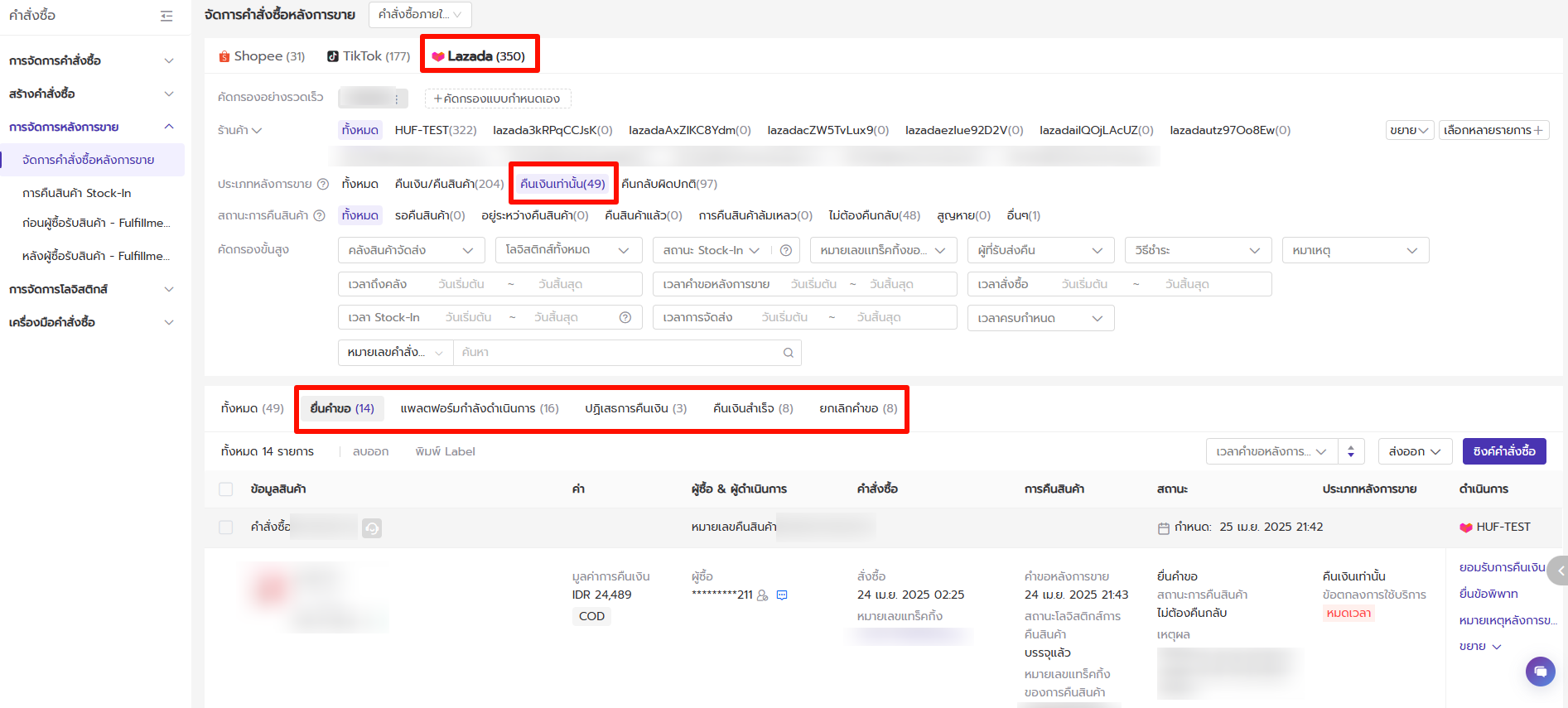Open เวลาครบกำหนด dropdown
1568x708 pixels.
[1040, 318]
